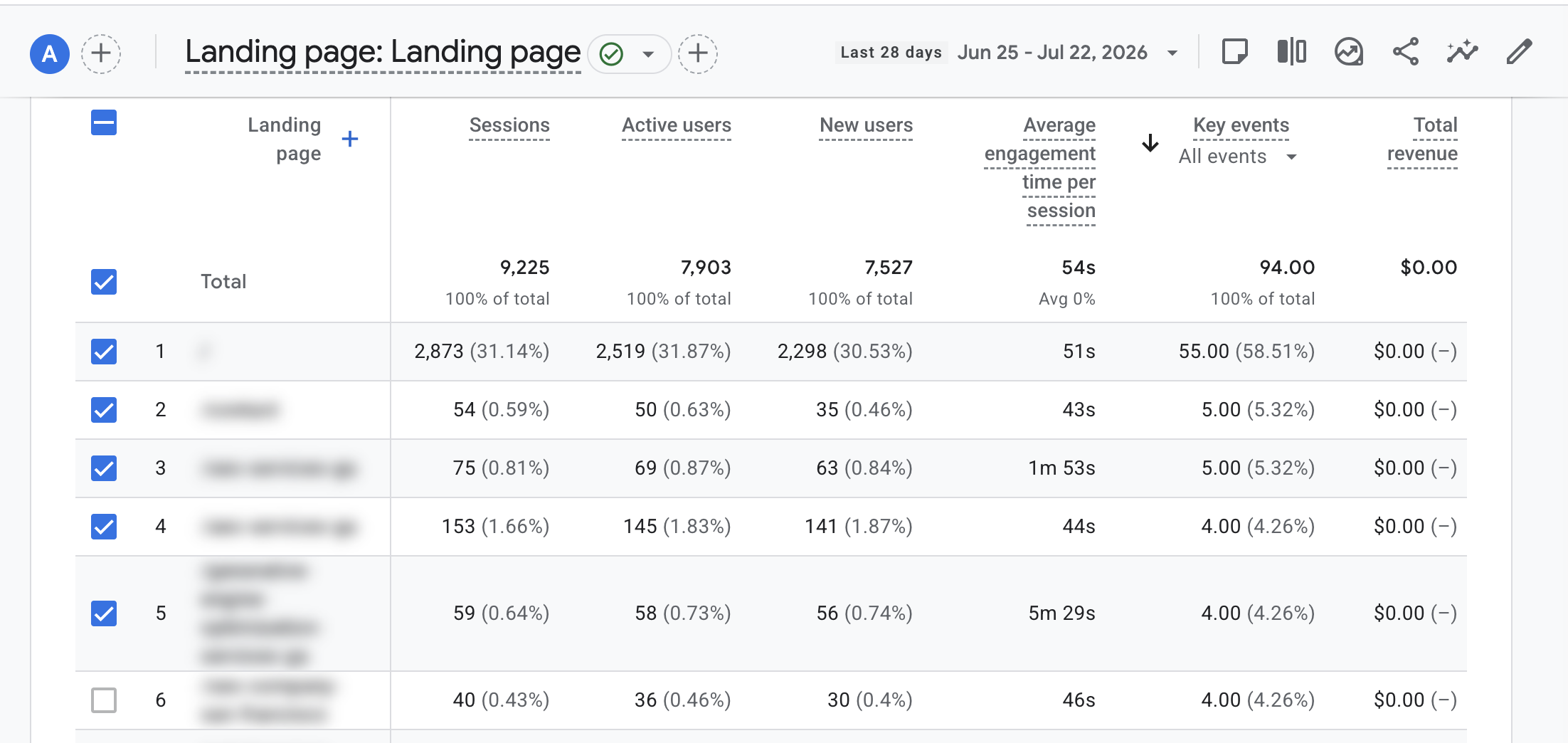The image size is (1568, 743).
Task: Click the '2,519 (31.87%)' active users cell
Action: click(x=663, y=352)
